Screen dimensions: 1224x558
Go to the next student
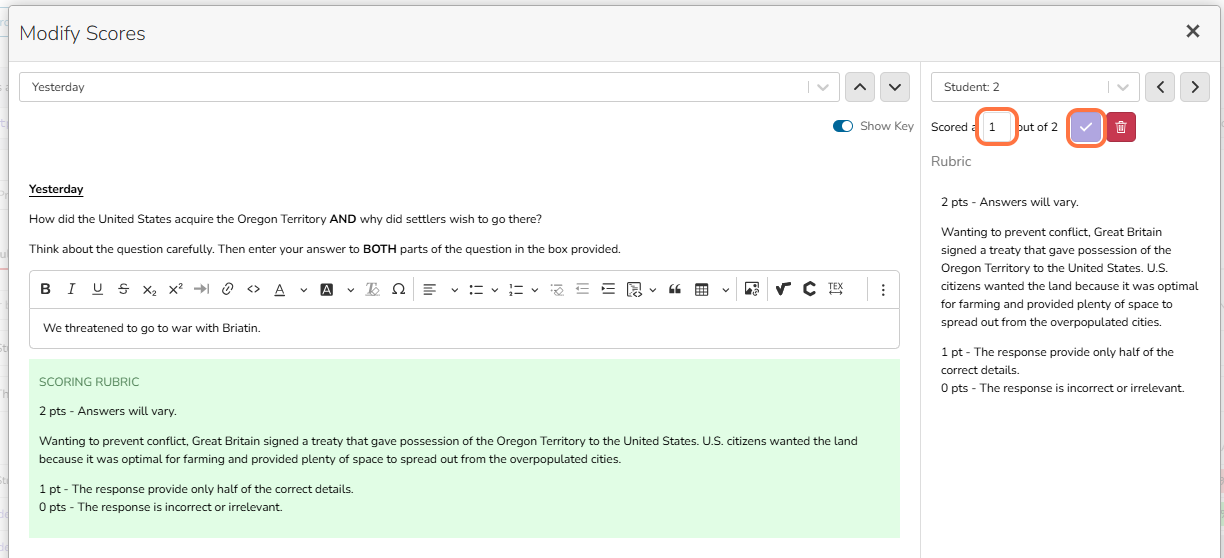click(1195, 87)
